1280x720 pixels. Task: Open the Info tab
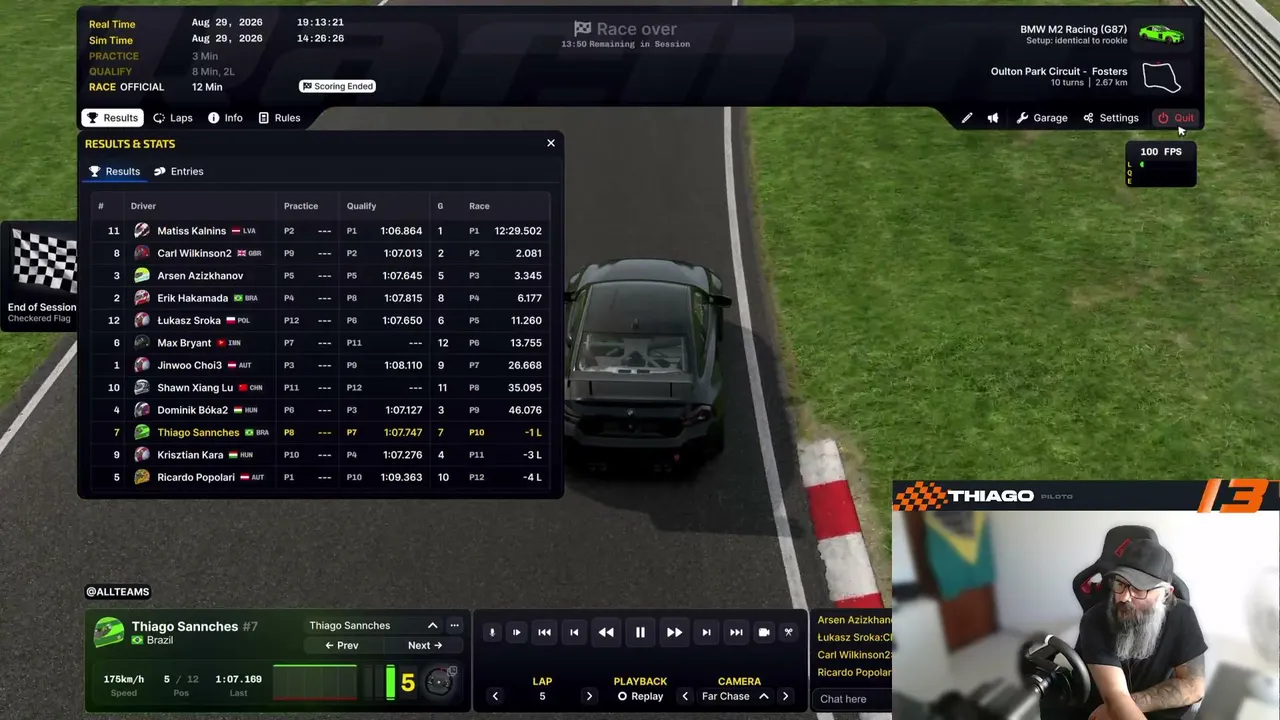[x=225, y=118]
